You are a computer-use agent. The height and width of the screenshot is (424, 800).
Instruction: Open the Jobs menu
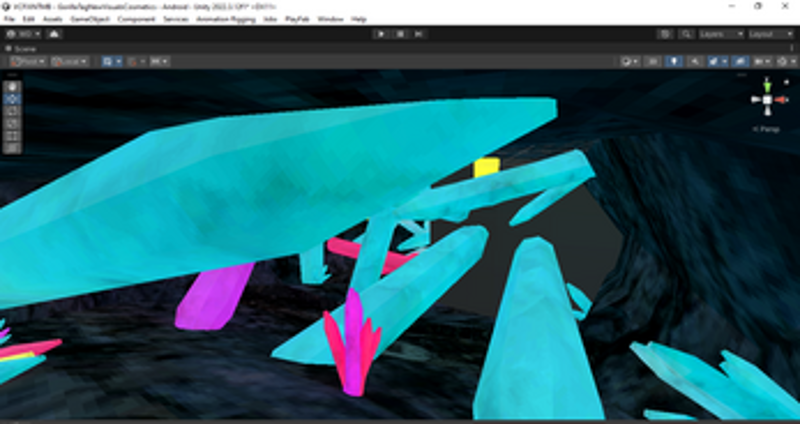click(x=270, y=19)
